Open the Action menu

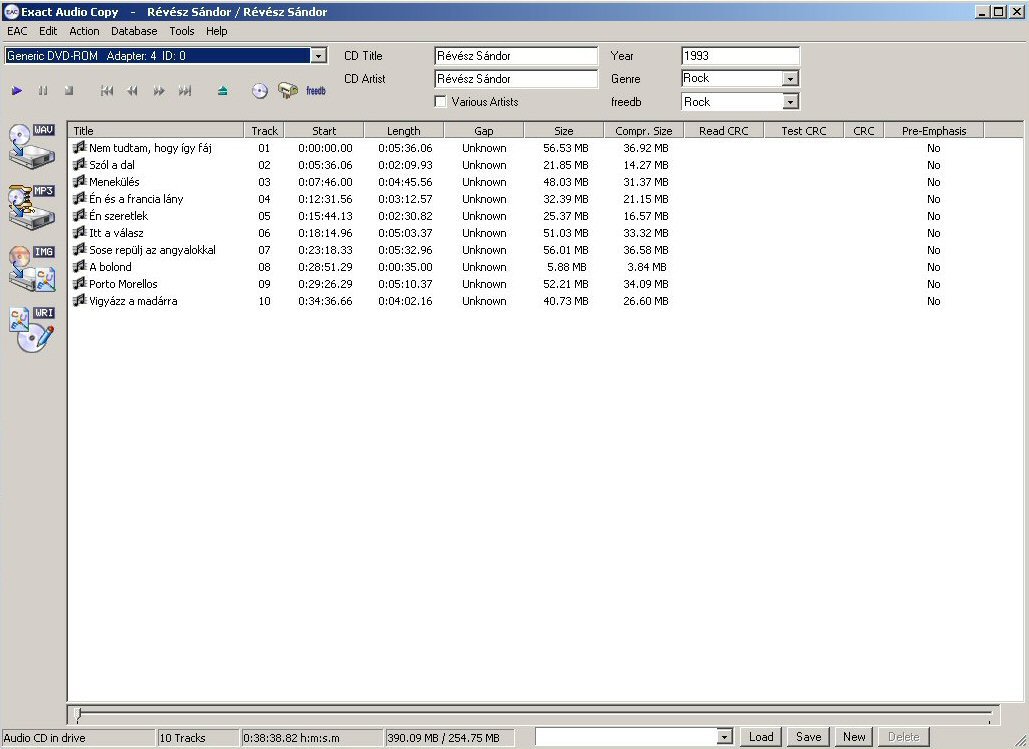tap(84, 31)
